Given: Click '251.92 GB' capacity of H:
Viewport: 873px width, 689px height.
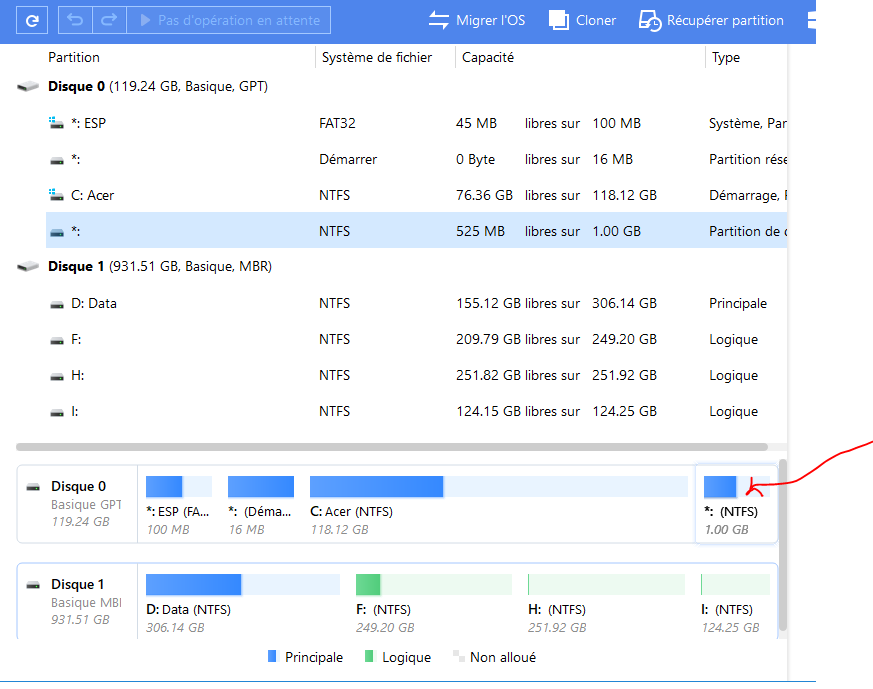Looking at the screenshot, I should (x=624, y=376).
